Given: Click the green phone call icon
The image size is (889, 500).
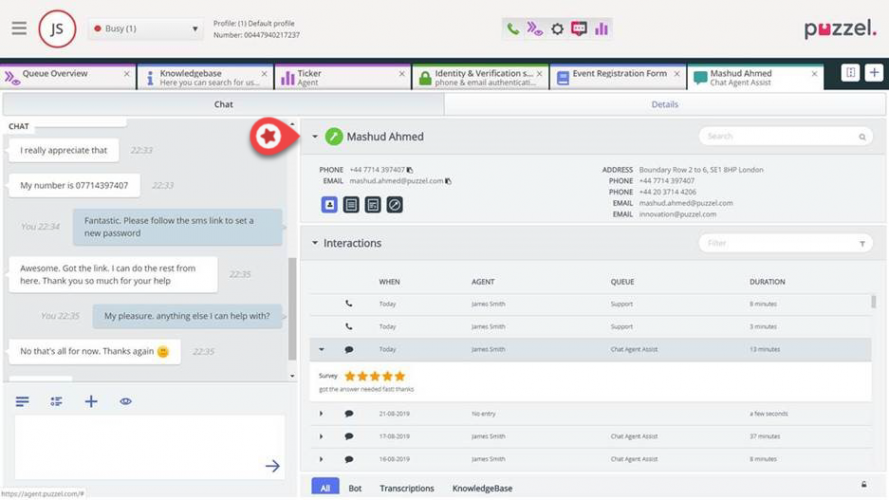Looking at the screenshot, I should click(513, 29).
